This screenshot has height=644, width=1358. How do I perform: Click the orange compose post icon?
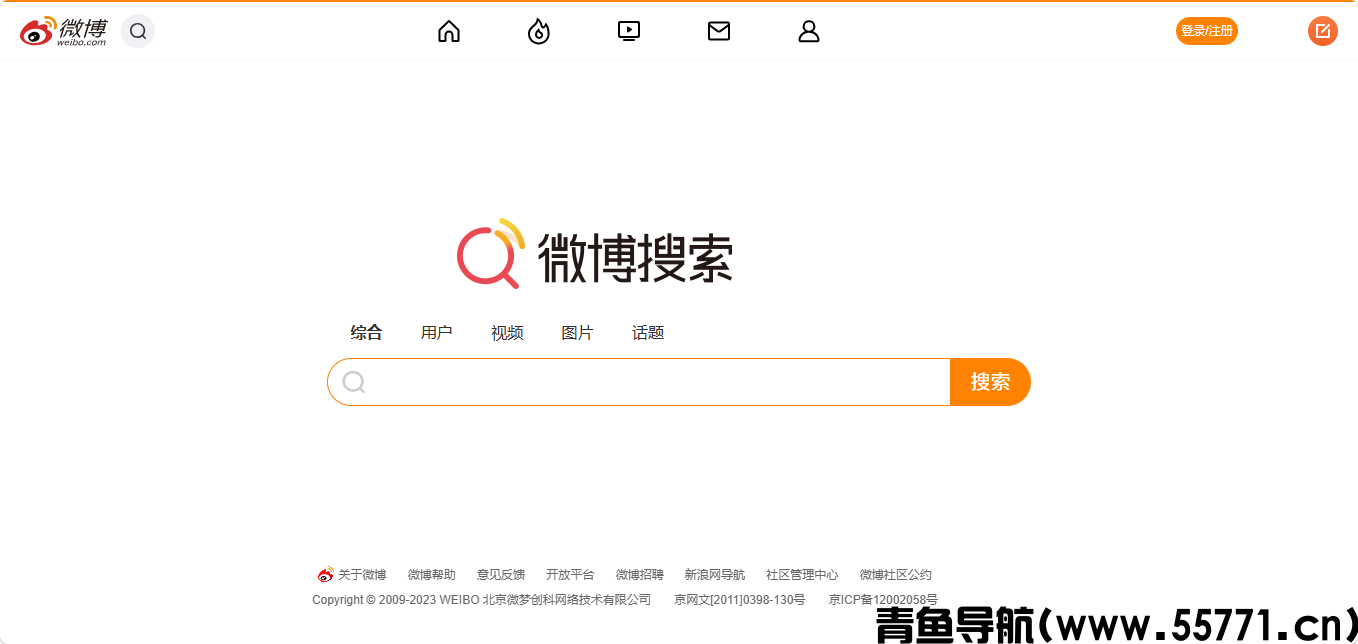click(1323, 31)
